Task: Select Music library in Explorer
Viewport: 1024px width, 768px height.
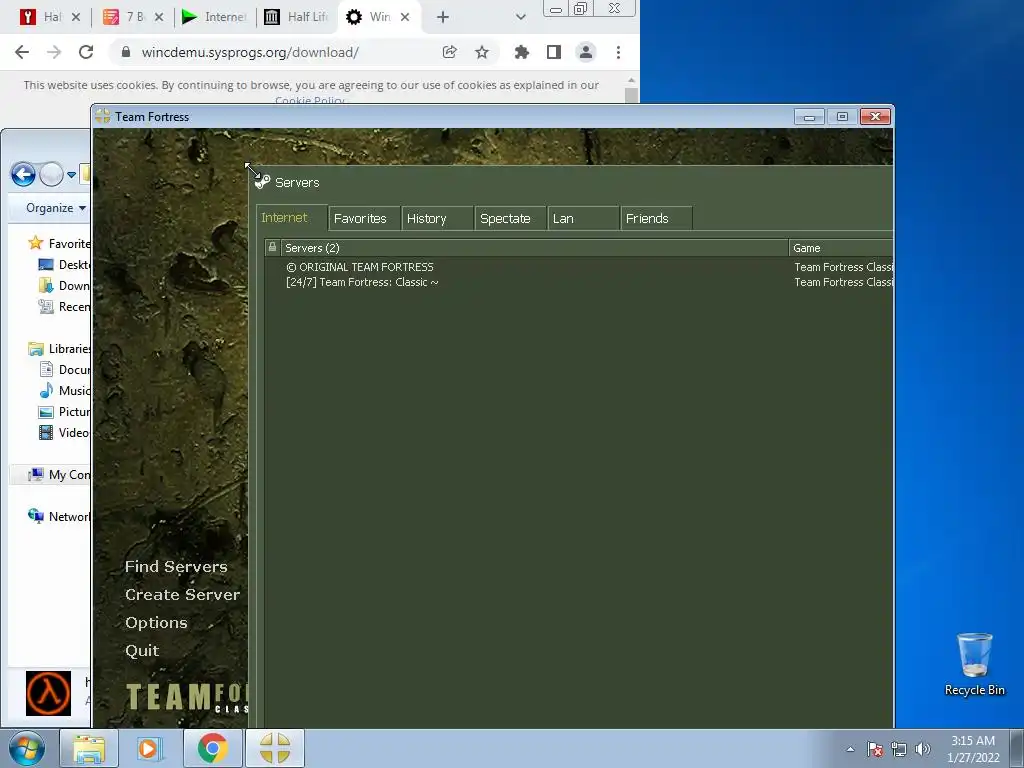Action: (x=64, y=391)
